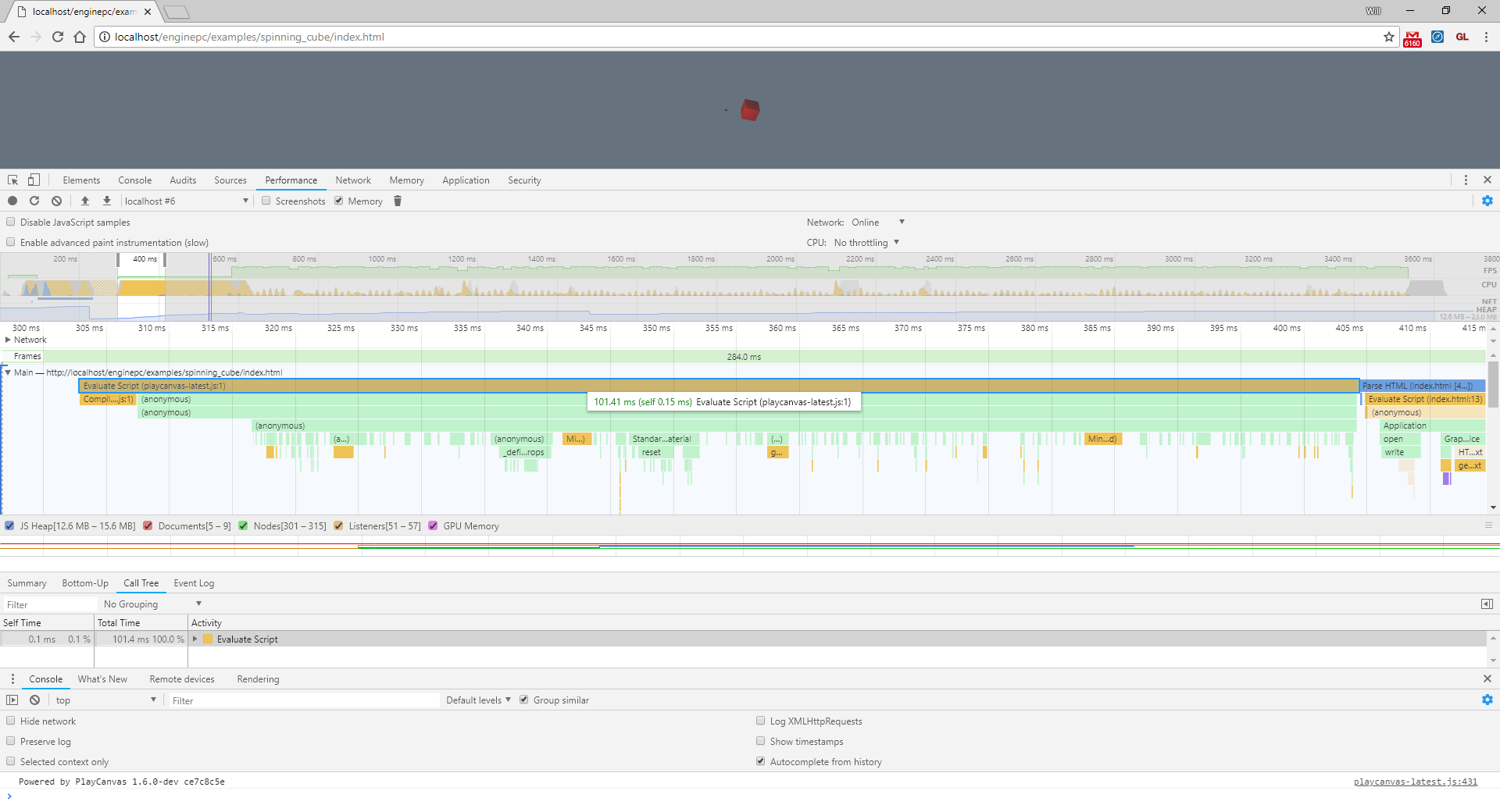
Task: Enable the Screenshots checkbox
Action: click(x=266, y=201)
